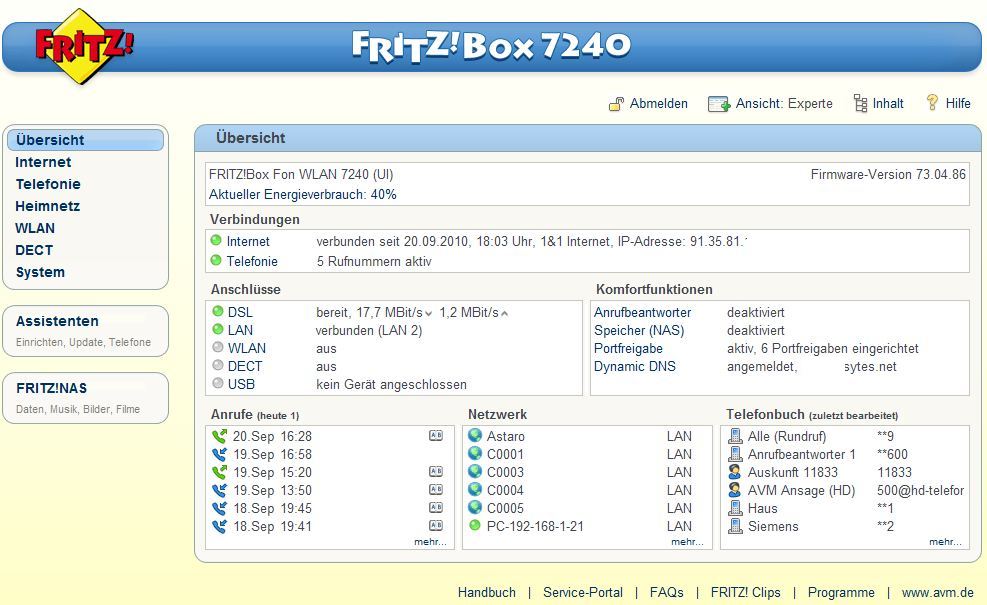Viewport: 987px width, 605px height.
Task: Click the phonebook icon on 19.Sep 15:20 row
Action: pos(436,472)
